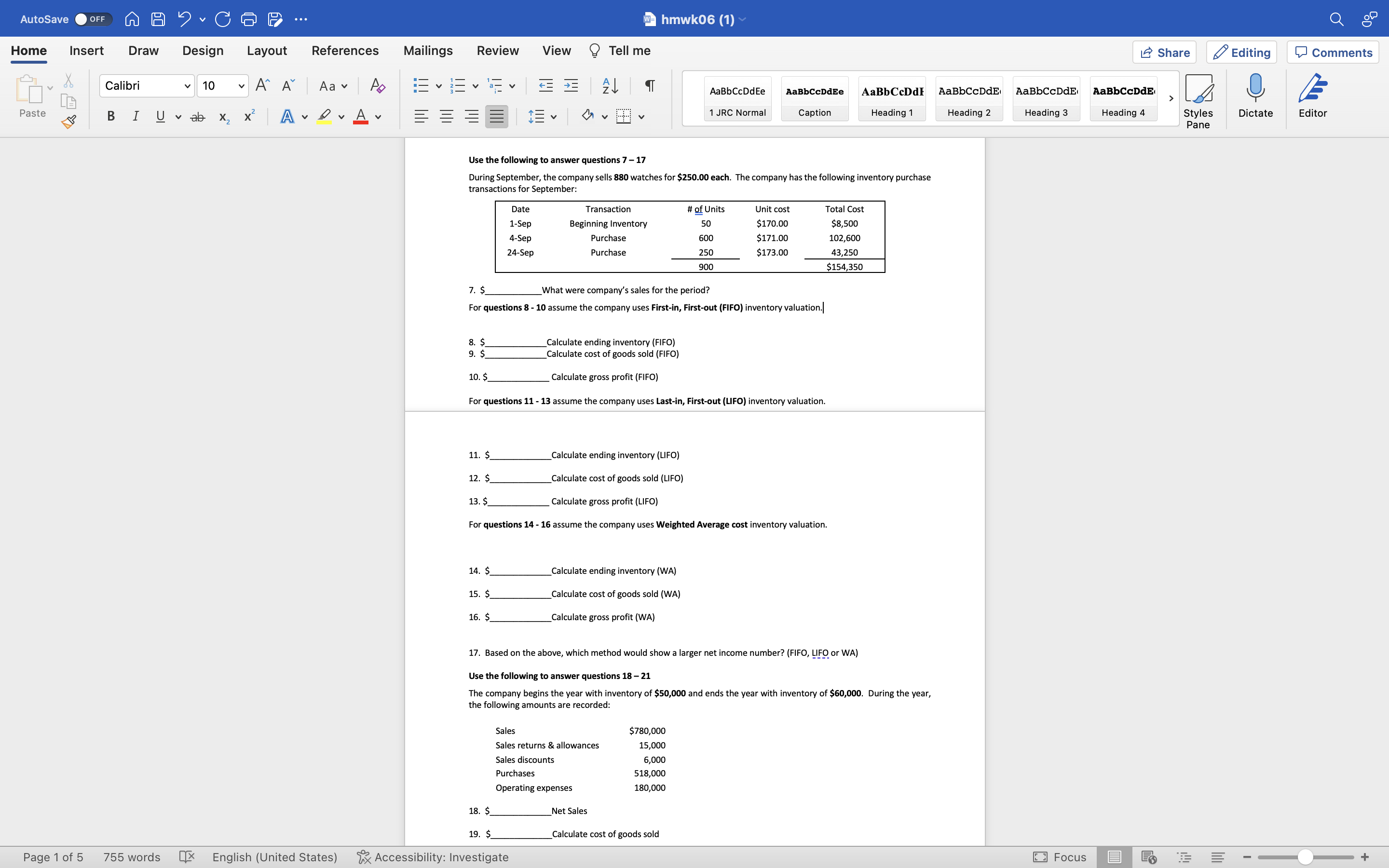Click the References menu tab
1389x868 pixels.
coord(344,50)
